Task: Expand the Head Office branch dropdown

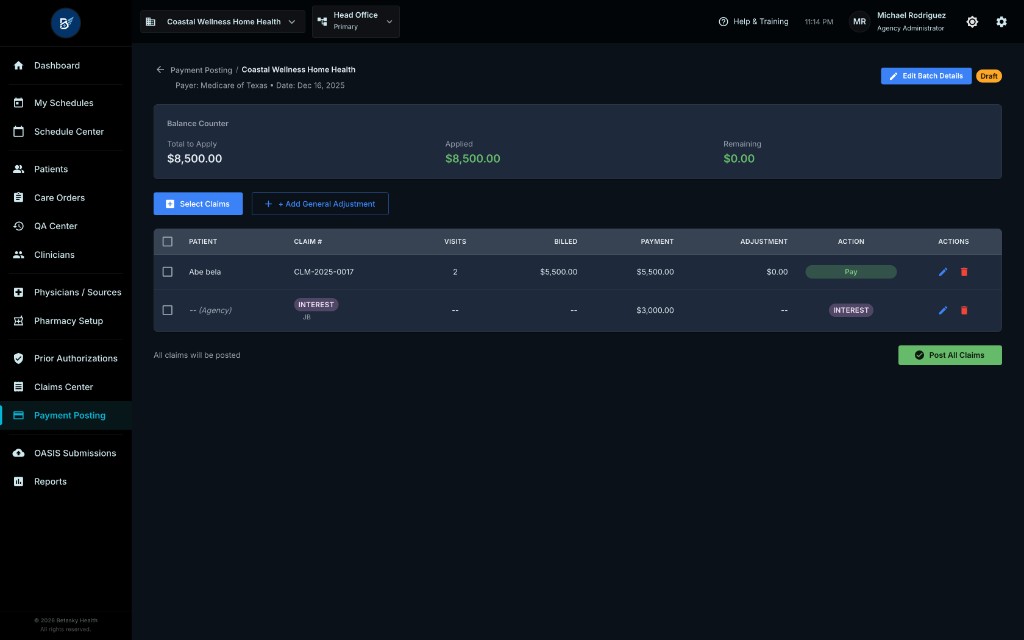Action: (x=356, y=22)
